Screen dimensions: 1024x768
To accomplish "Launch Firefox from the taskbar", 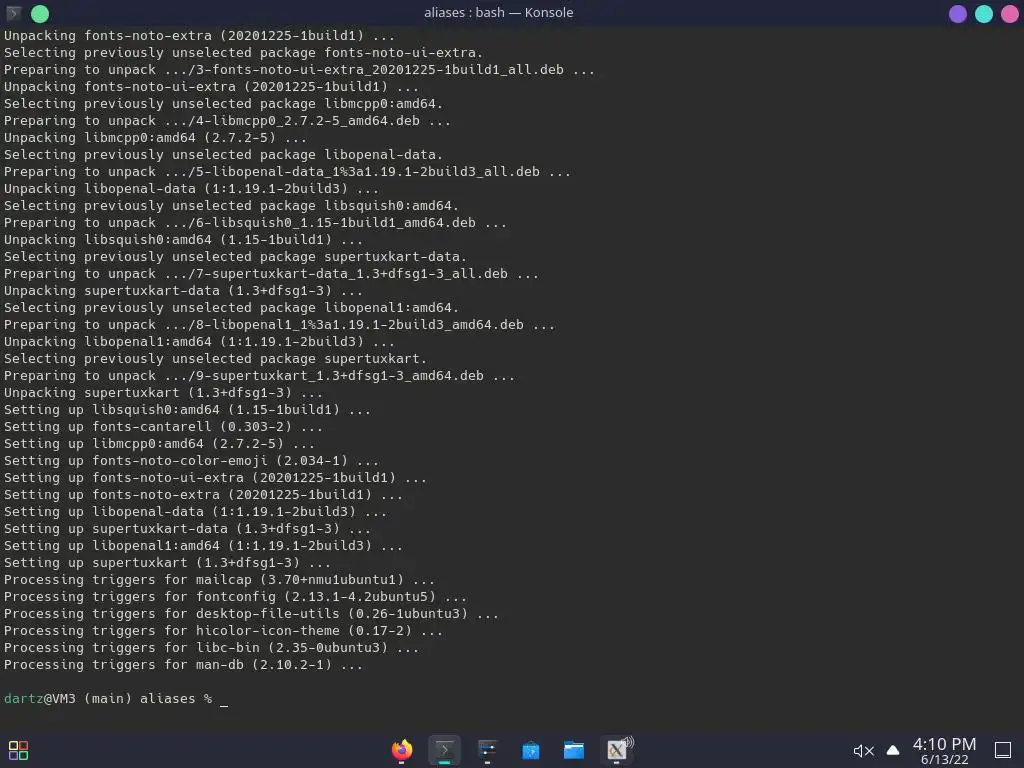I will click(x=402, y=750).
